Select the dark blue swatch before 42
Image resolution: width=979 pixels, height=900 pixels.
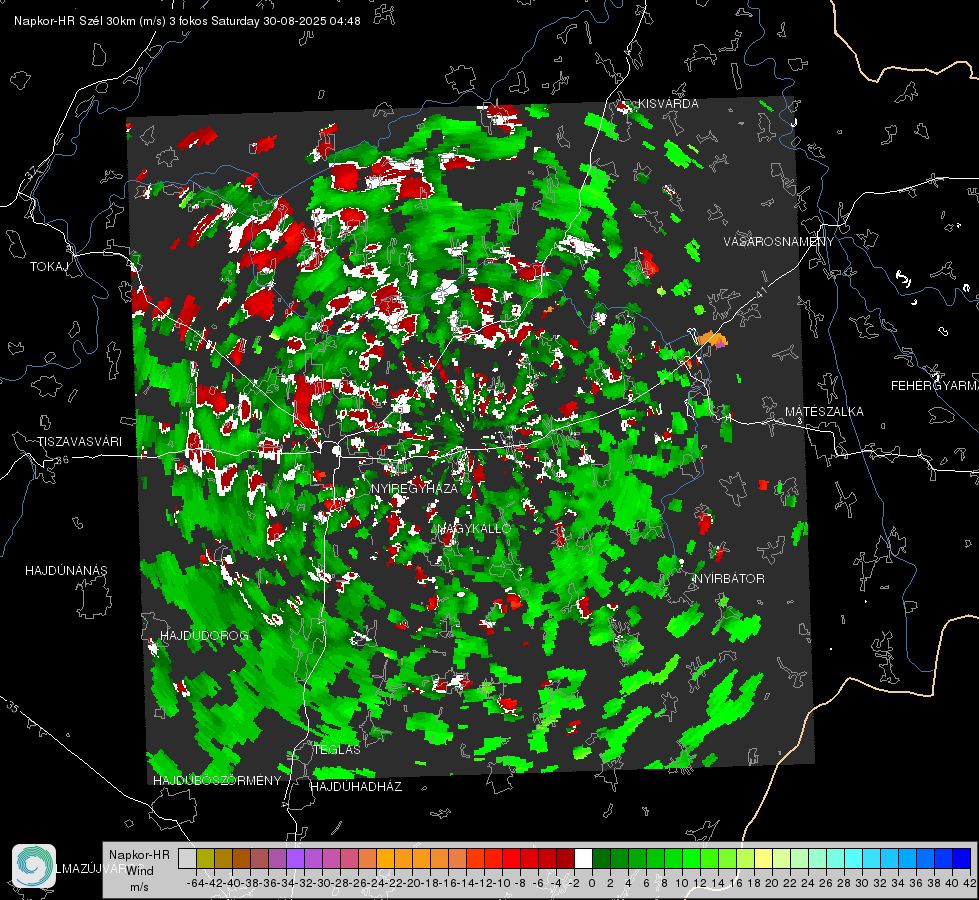coord(962,858)
